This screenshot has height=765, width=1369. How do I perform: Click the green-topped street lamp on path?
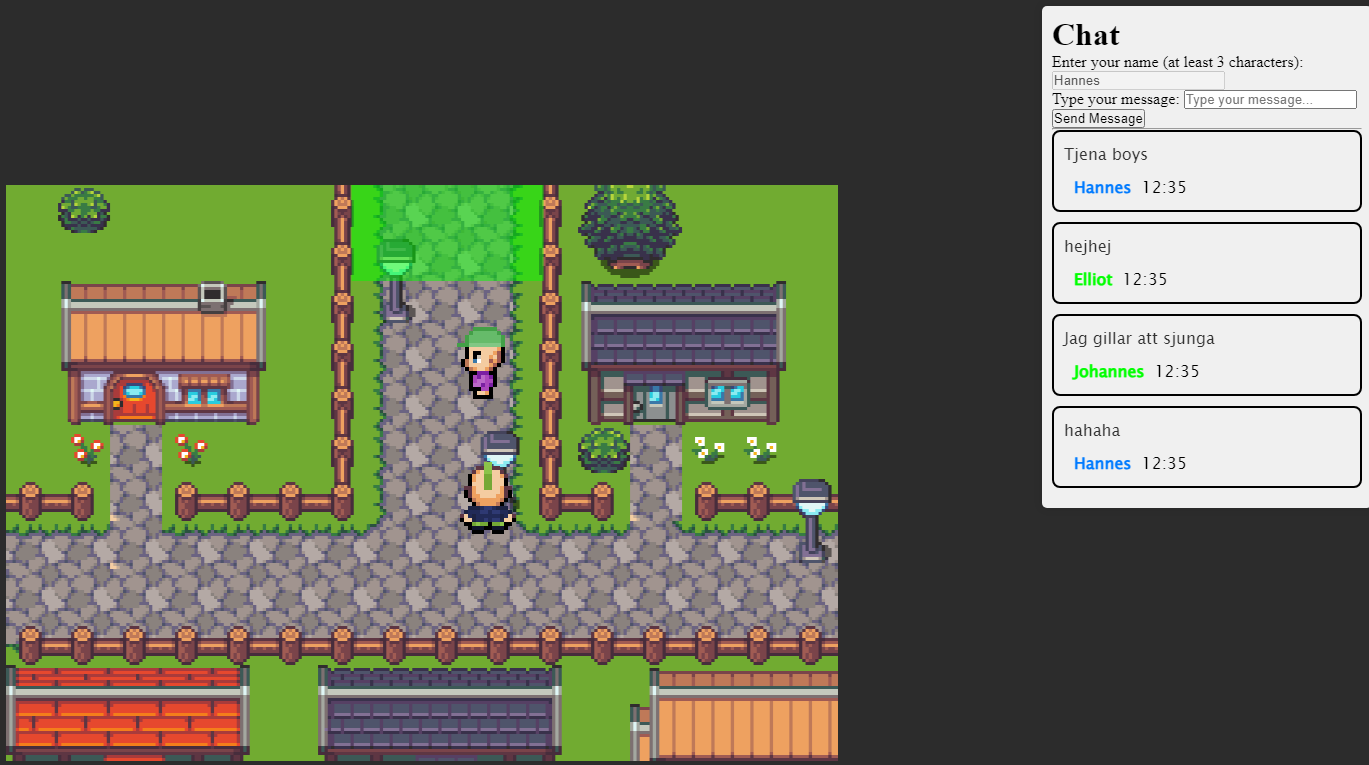[x=396, y=279]
